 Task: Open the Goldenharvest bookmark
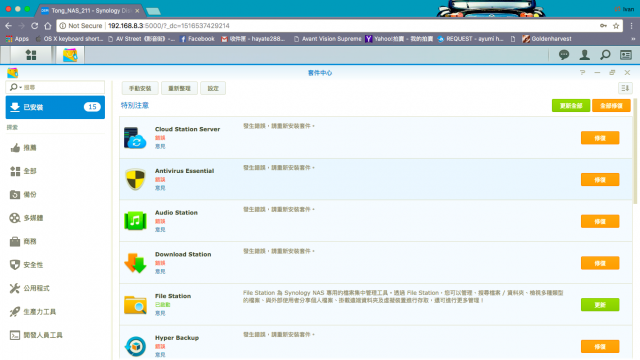coord(547,39)
